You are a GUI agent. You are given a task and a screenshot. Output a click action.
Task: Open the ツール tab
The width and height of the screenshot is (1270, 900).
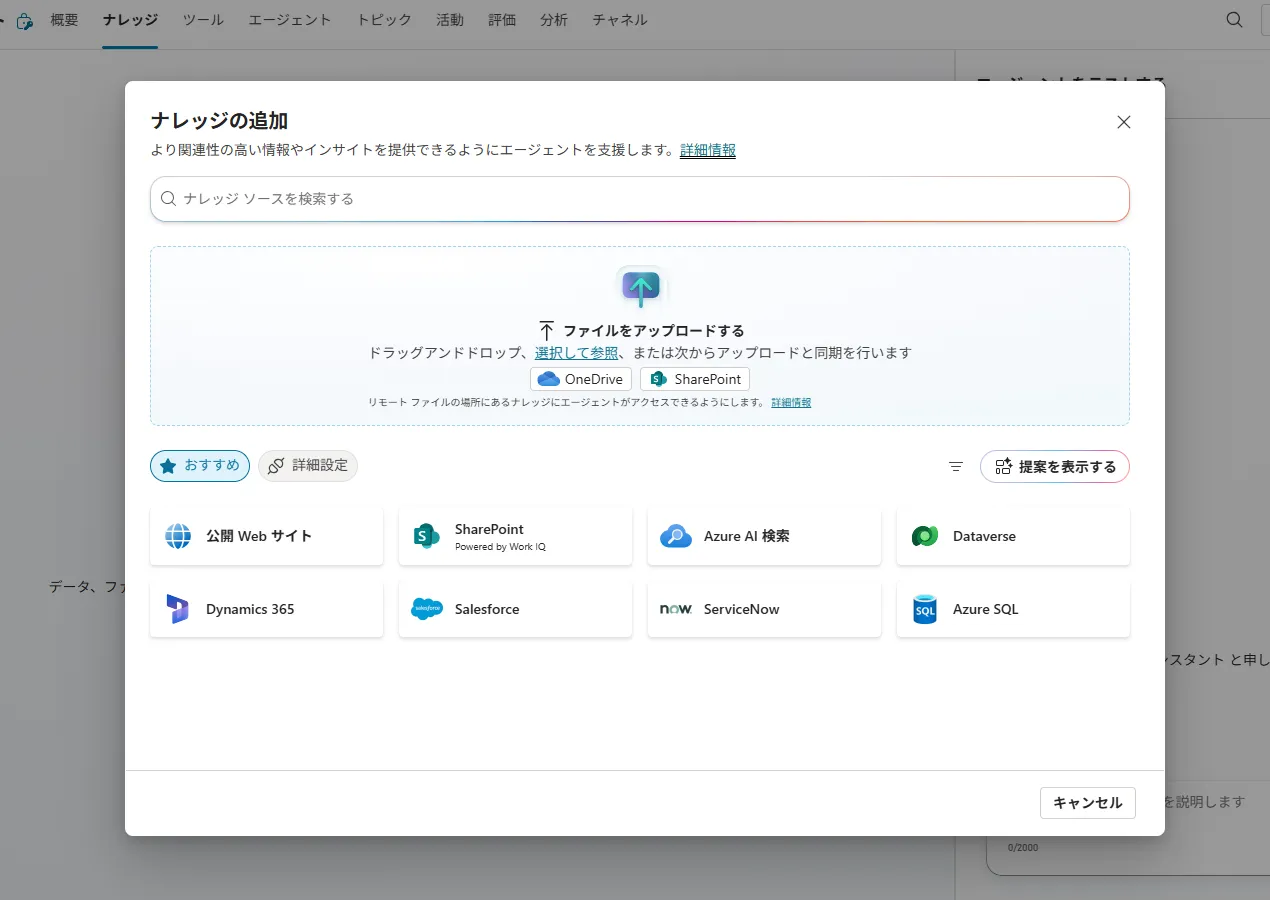click(203, 20)
